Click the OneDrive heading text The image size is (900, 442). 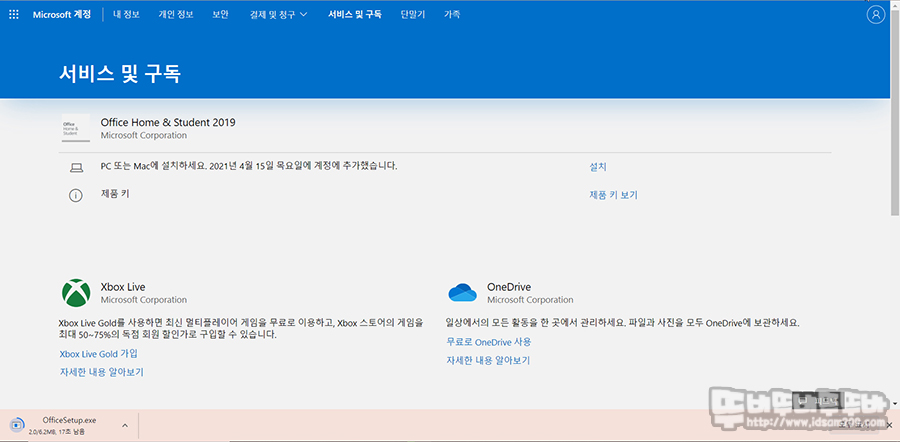(x=509, y=286)
